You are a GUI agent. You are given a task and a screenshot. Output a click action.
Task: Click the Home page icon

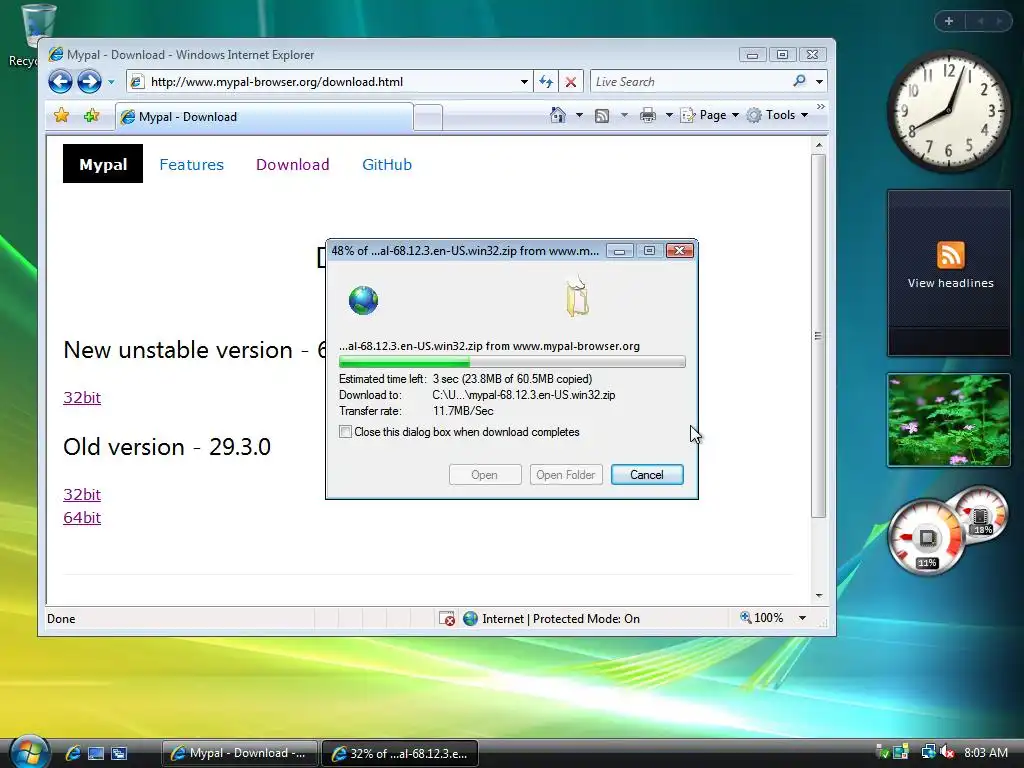558,115
